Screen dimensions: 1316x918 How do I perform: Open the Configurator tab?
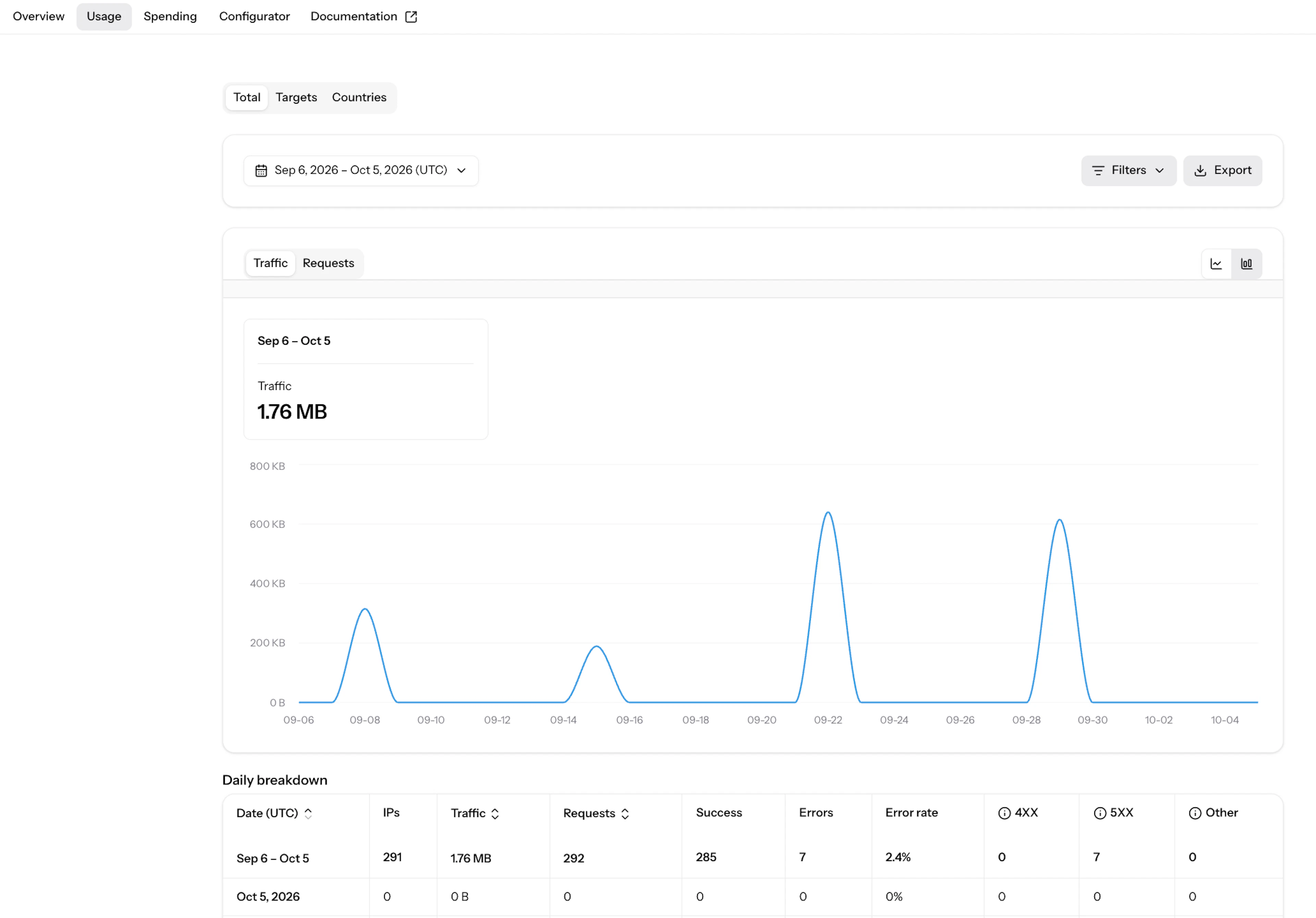(x=255, y=16)
